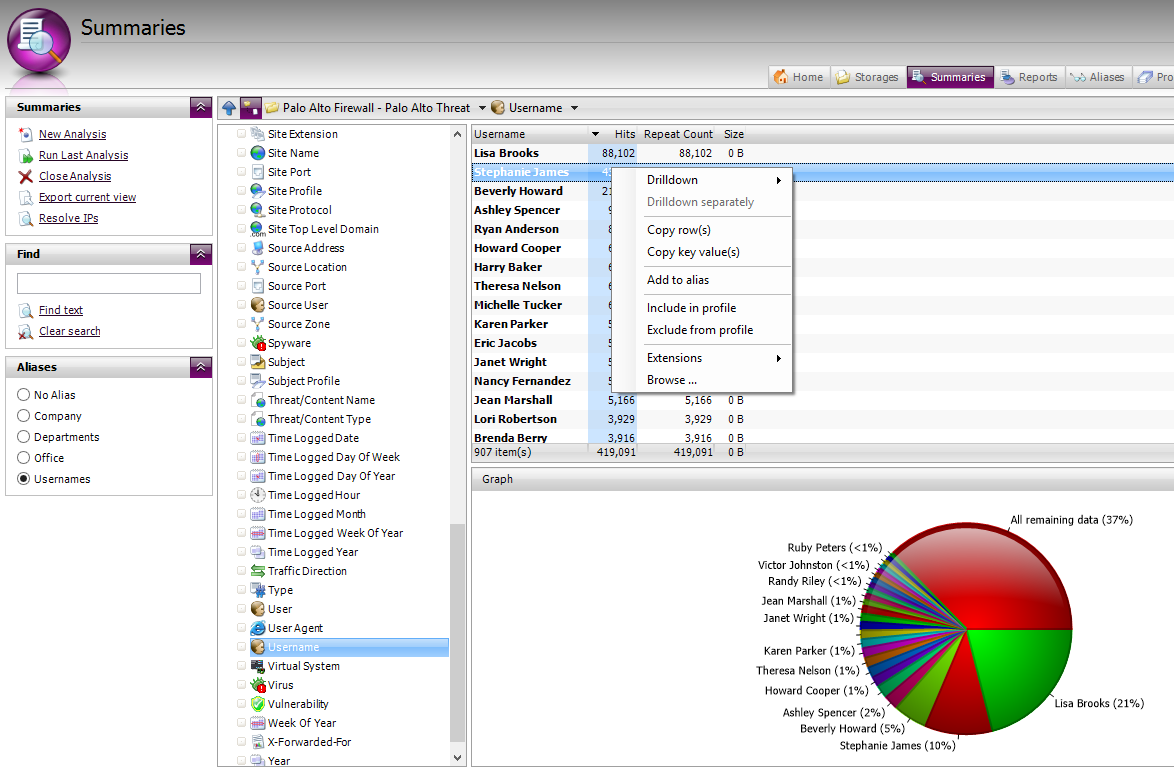Viewport: 1174px width, 771px height.
Task: Click the Site Name globe icon
Action: (258, 153)
